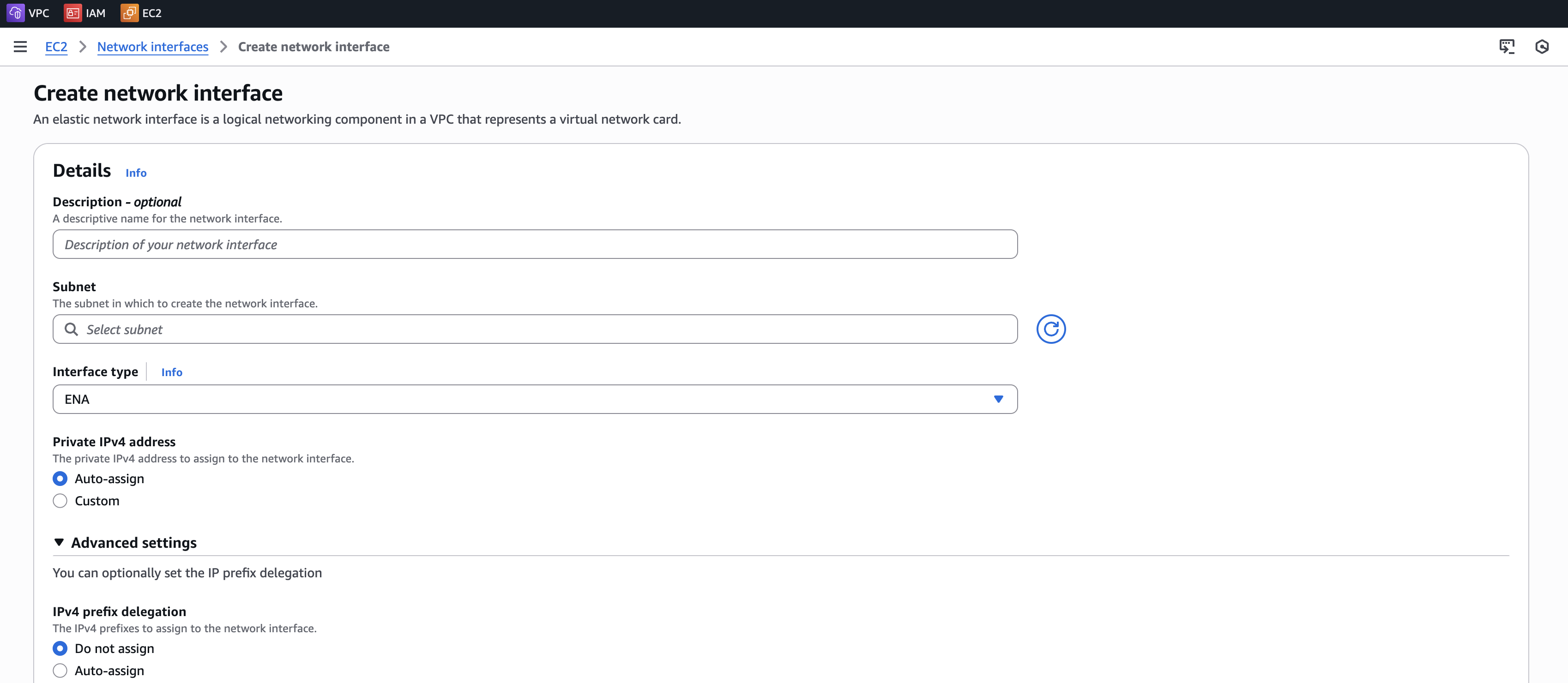Click the Info link next to Details

coord(136,173)
